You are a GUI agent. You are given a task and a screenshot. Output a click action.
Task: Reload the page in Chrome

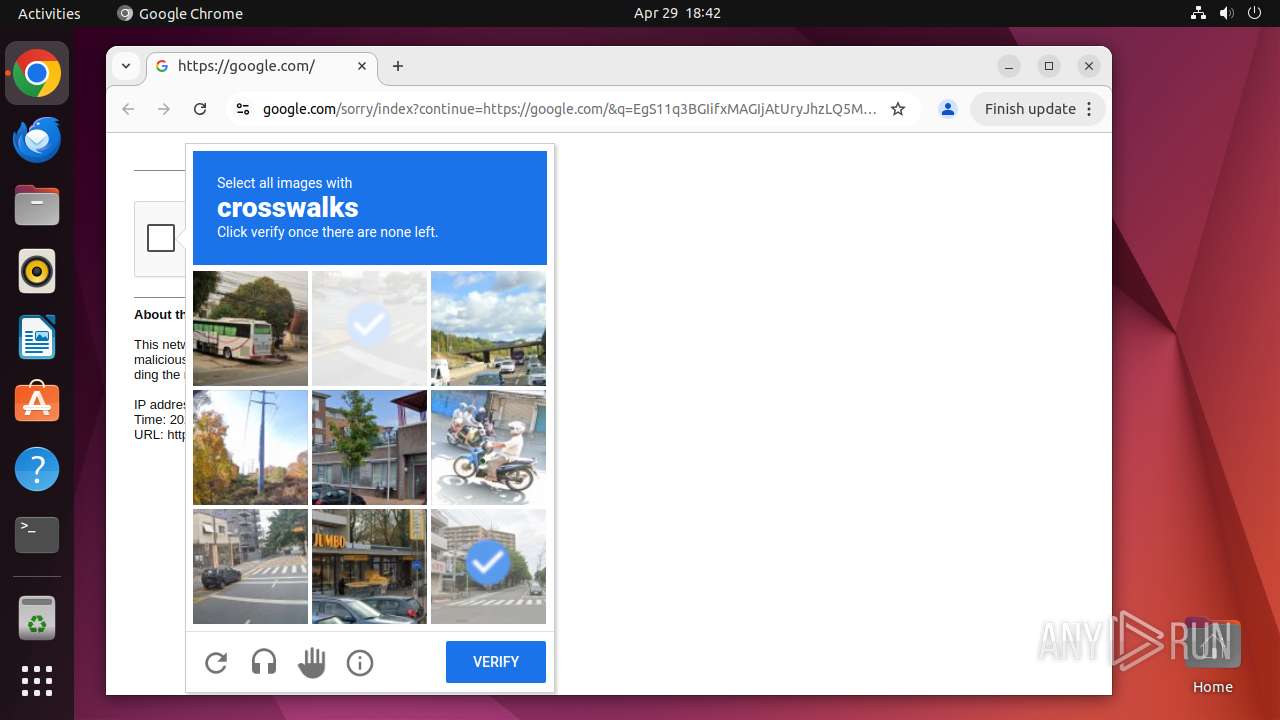[x=200, y=109]
